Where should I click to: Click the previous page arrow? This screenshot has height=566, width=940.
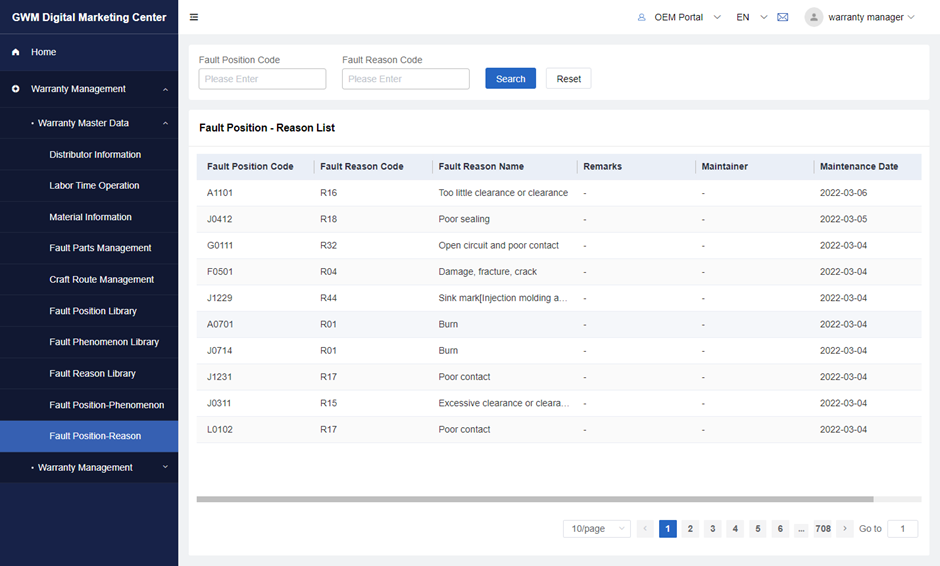[x=645, y=528]
